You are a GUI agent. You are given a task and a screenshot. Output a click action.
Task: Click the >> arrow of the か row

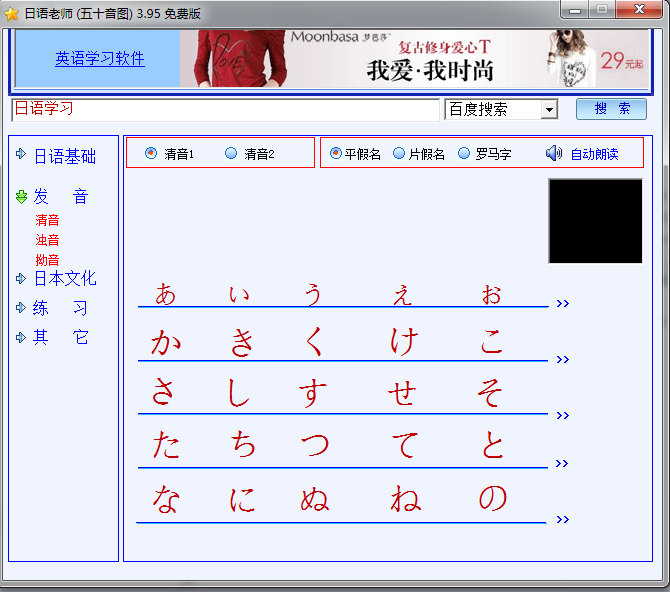[562, 359]
